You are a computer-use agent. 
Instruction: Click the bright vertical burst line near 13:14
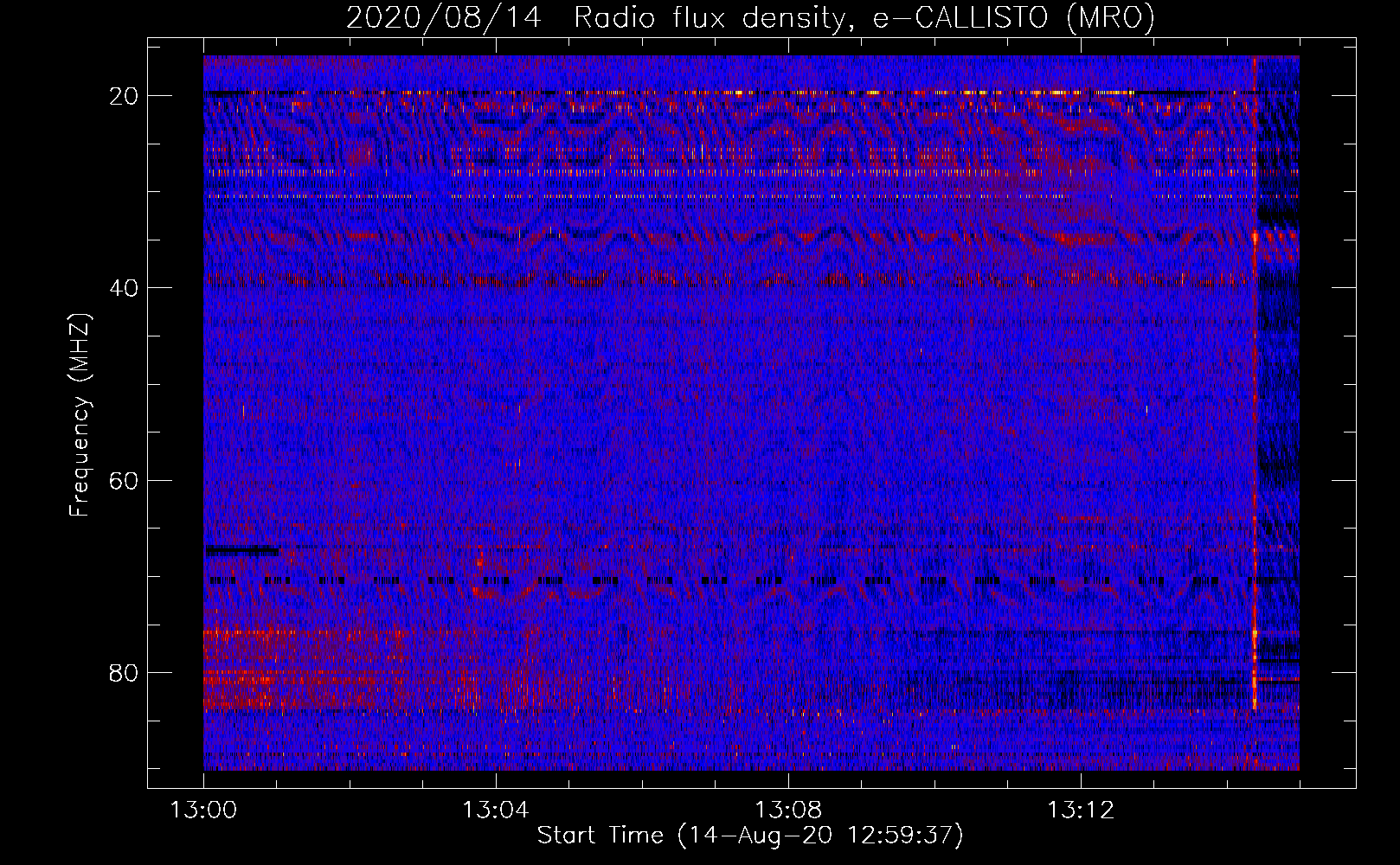click(x=1255, y=385)
